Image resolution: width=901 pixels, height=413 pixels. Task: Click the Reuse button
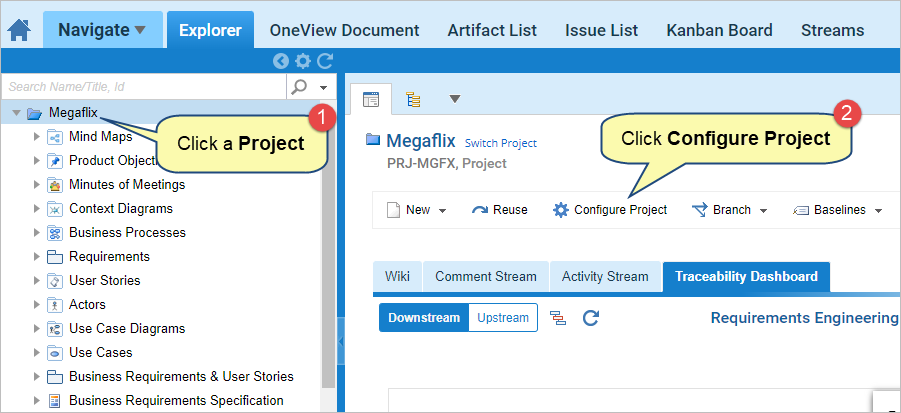(x=499, y=210)
